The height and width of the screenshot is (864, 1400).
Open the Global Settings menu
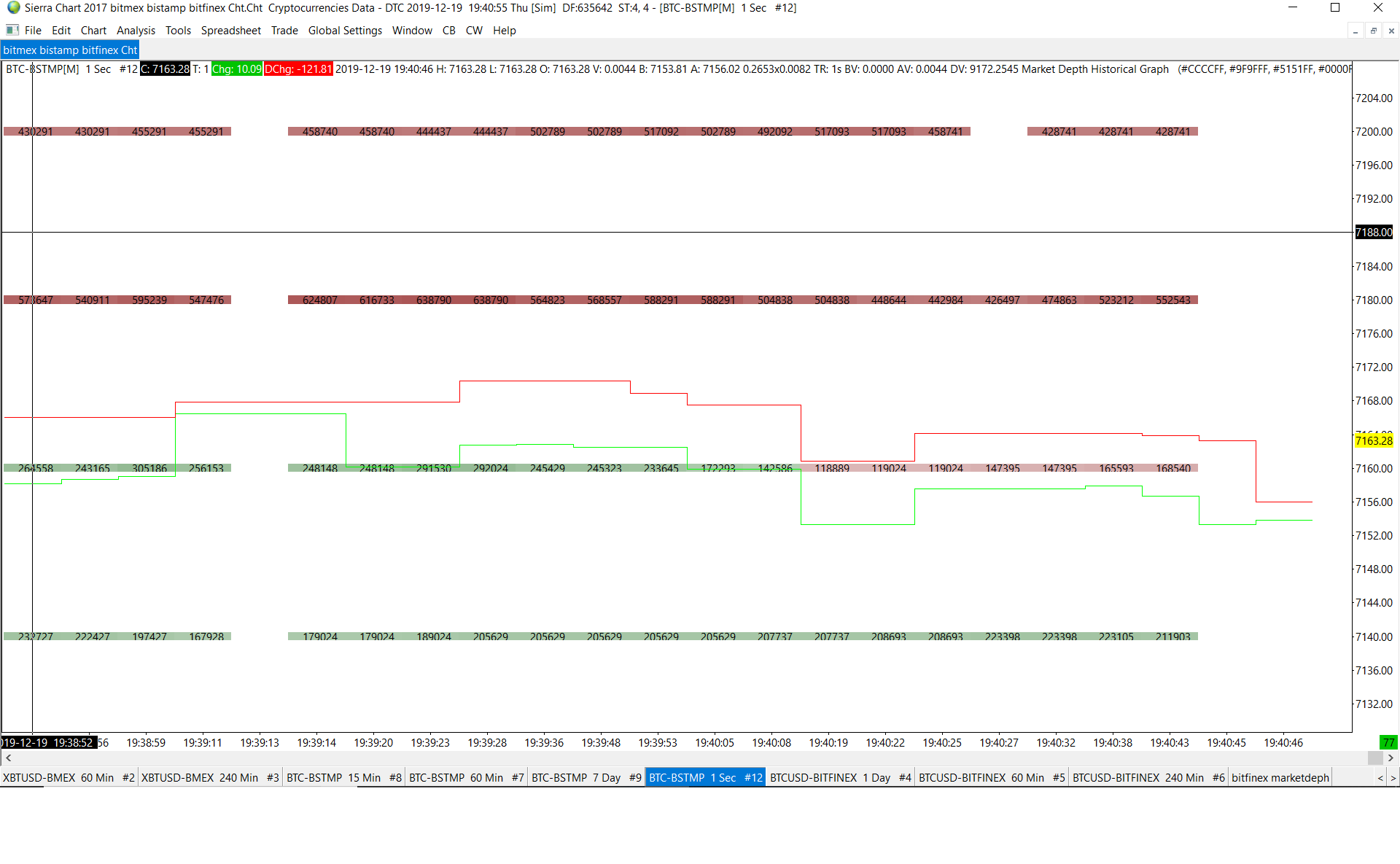tap(345, 31)
